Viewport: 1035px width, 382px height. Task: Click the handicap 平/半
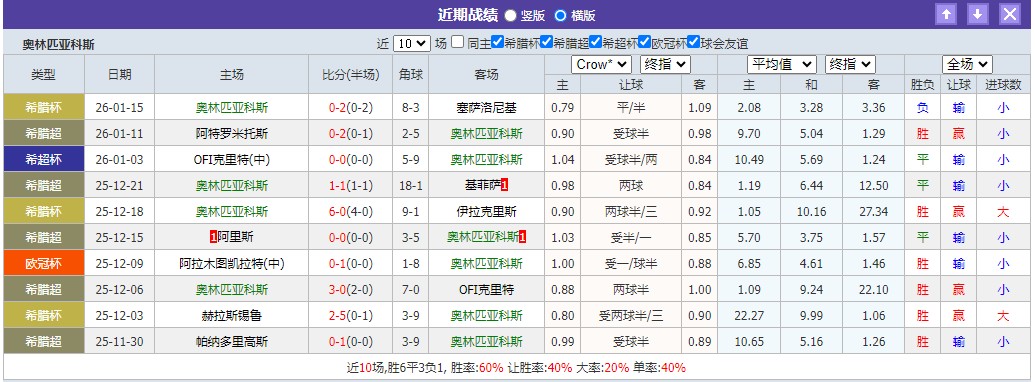(x=630, y=108)
